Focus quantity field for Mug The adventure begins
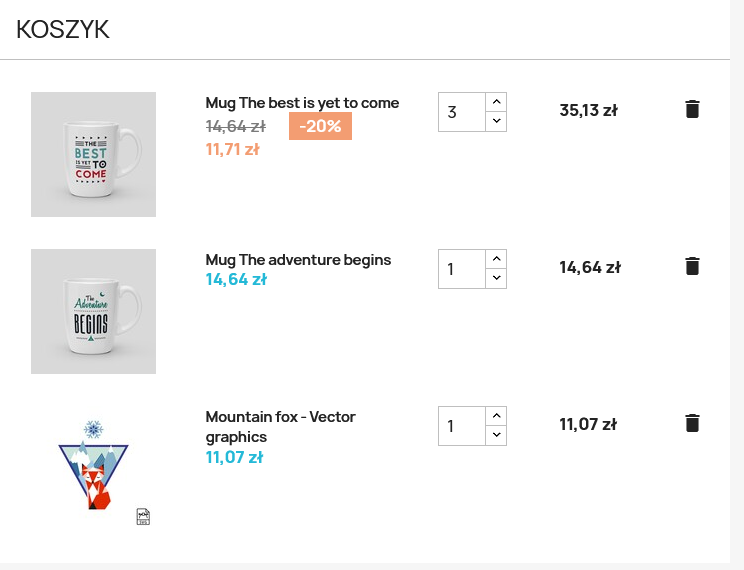744x570 pixels. 462,269
